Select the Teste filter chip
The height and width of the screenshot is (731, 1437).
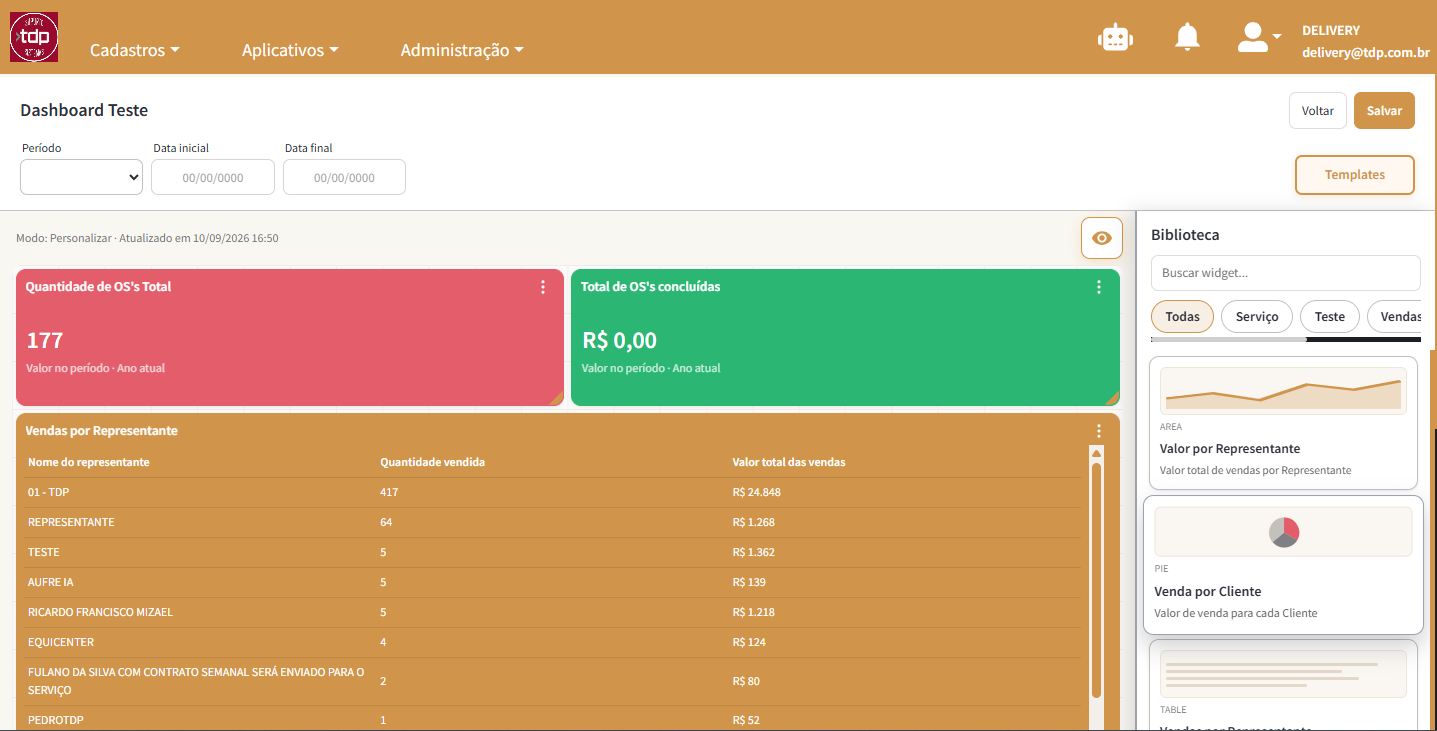point(1330,317)
